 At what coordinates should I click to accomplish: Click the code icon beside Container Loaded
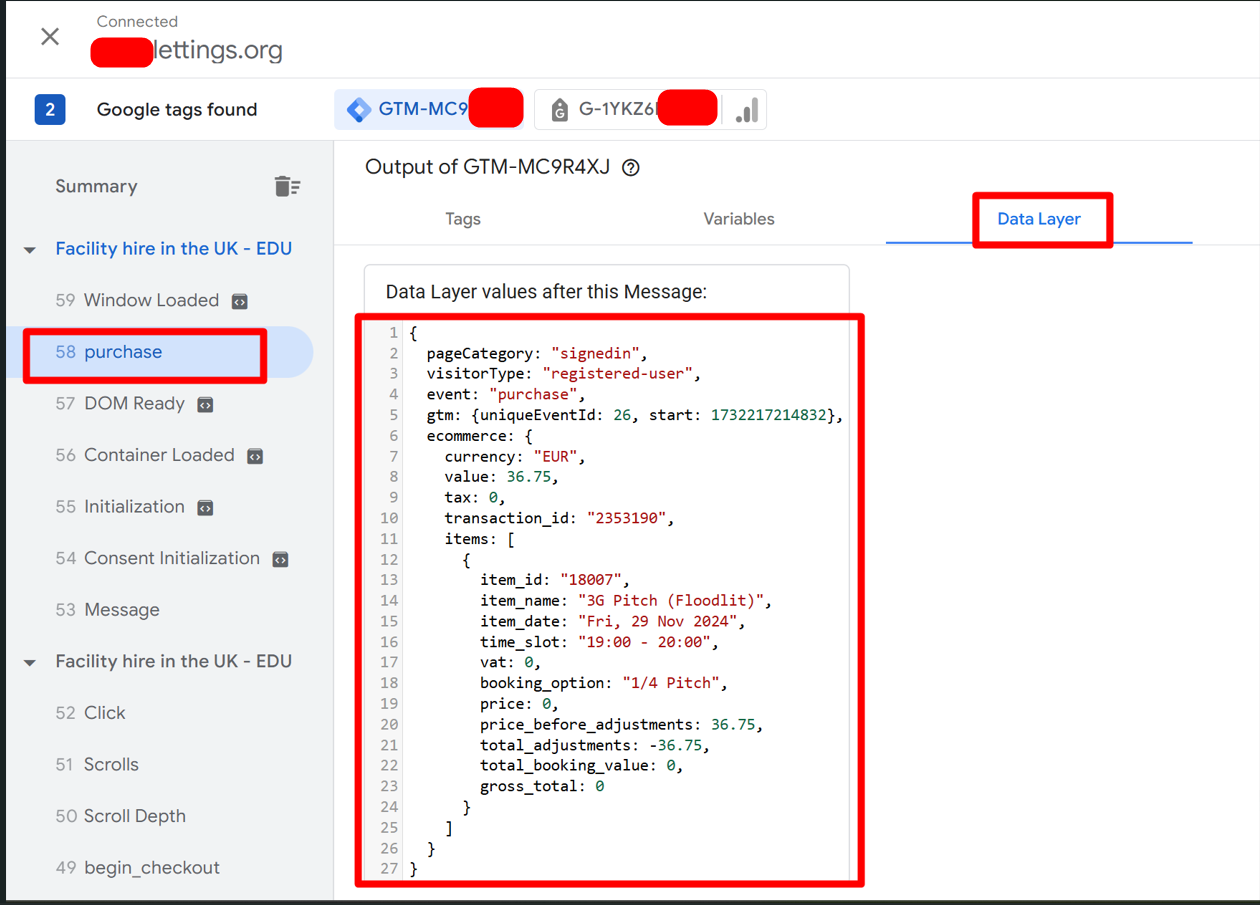(x=255, y=456)
